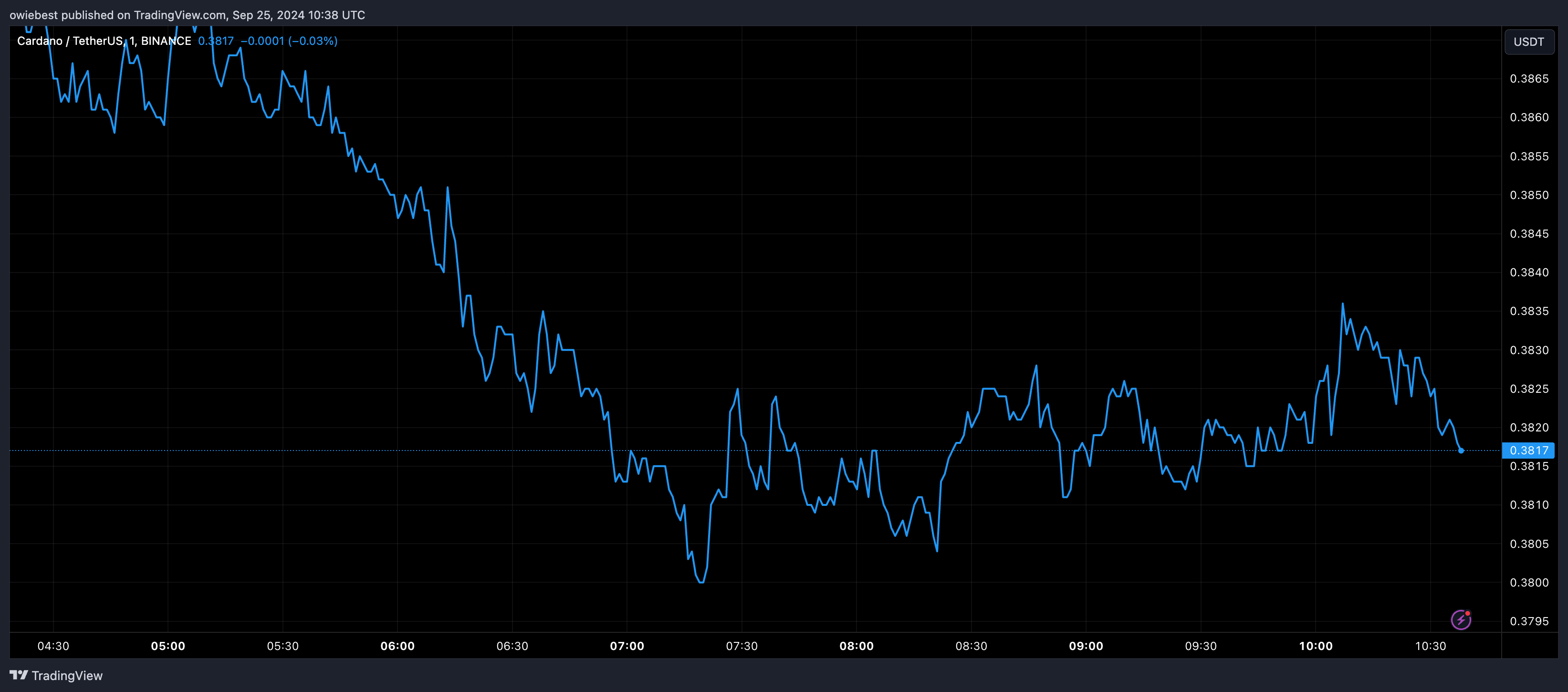Select the last price dot on line

[1461, 451]
